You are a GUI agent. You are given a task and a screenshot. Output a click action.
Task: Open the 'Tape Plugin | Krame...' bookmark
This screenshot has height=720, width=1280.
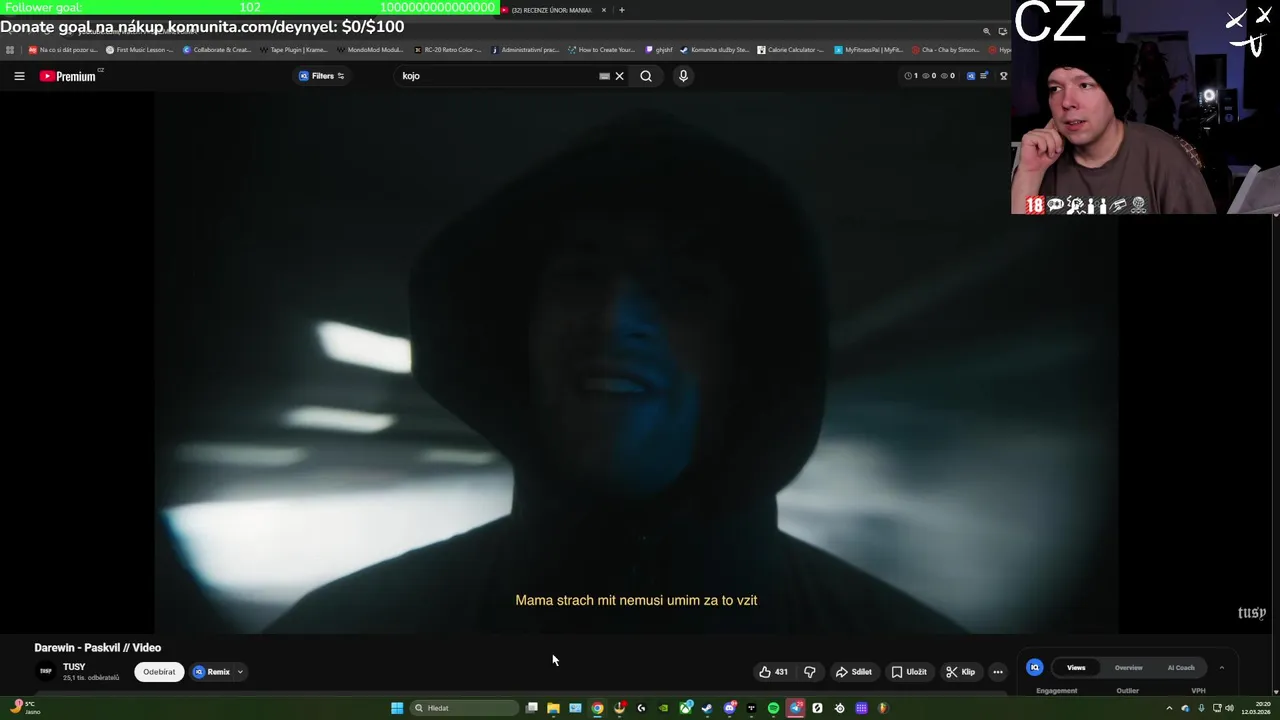coord(293,50)
